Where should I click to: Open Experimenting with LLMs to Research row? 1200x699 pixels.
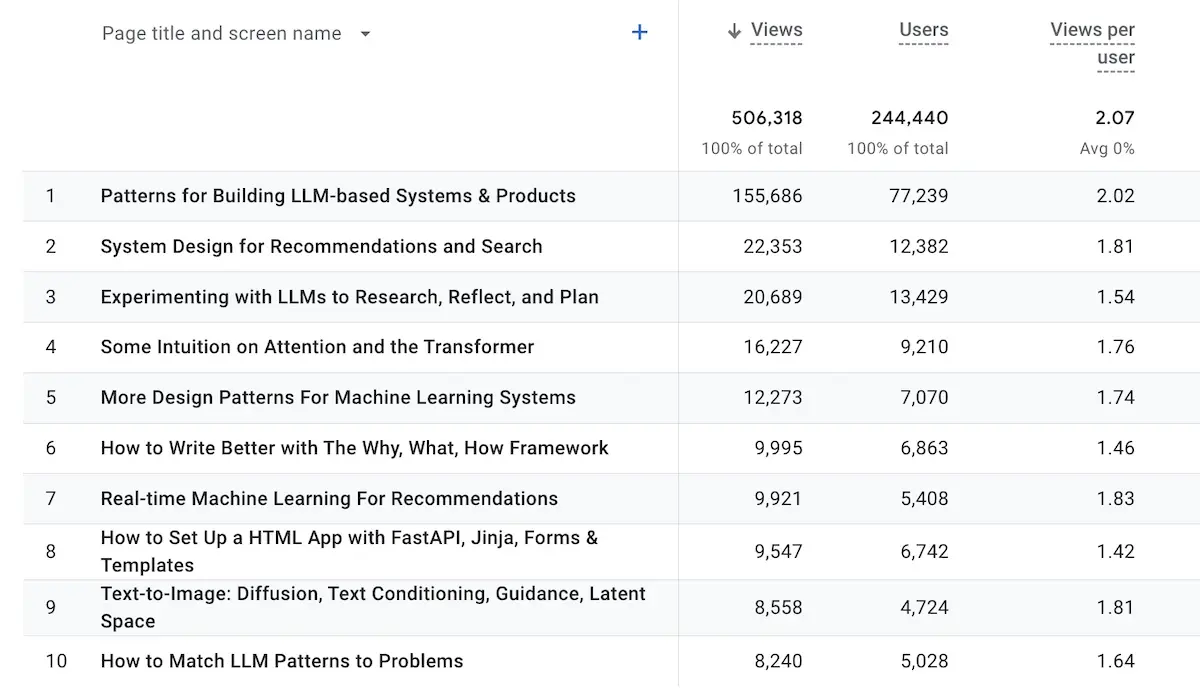coord(349,297)
